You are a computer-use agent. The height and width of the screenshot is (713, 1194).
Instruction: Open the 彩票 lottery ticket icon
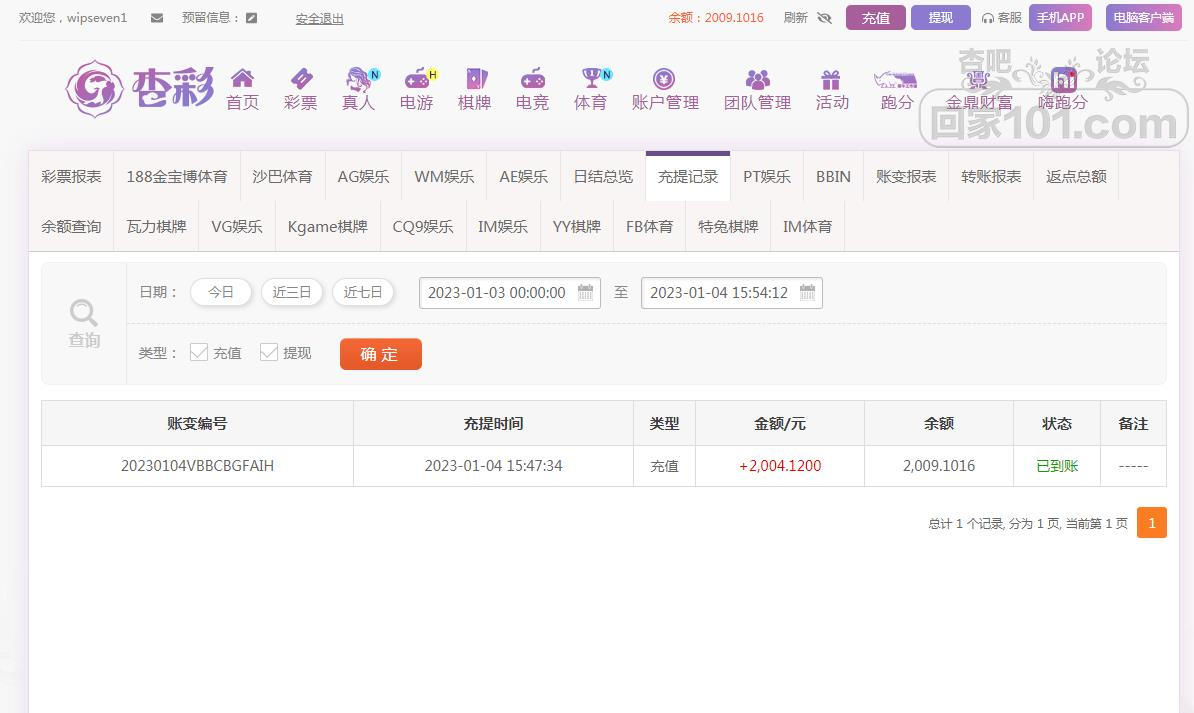(x=300, y=79)
